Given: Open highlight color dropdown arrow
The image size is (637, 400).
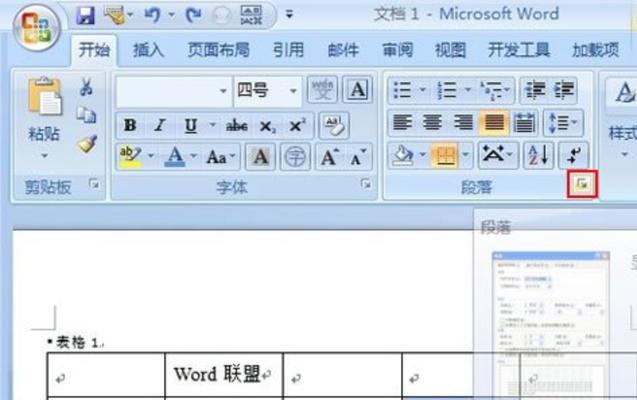Looking at the screenshot, I should point(151,156).
